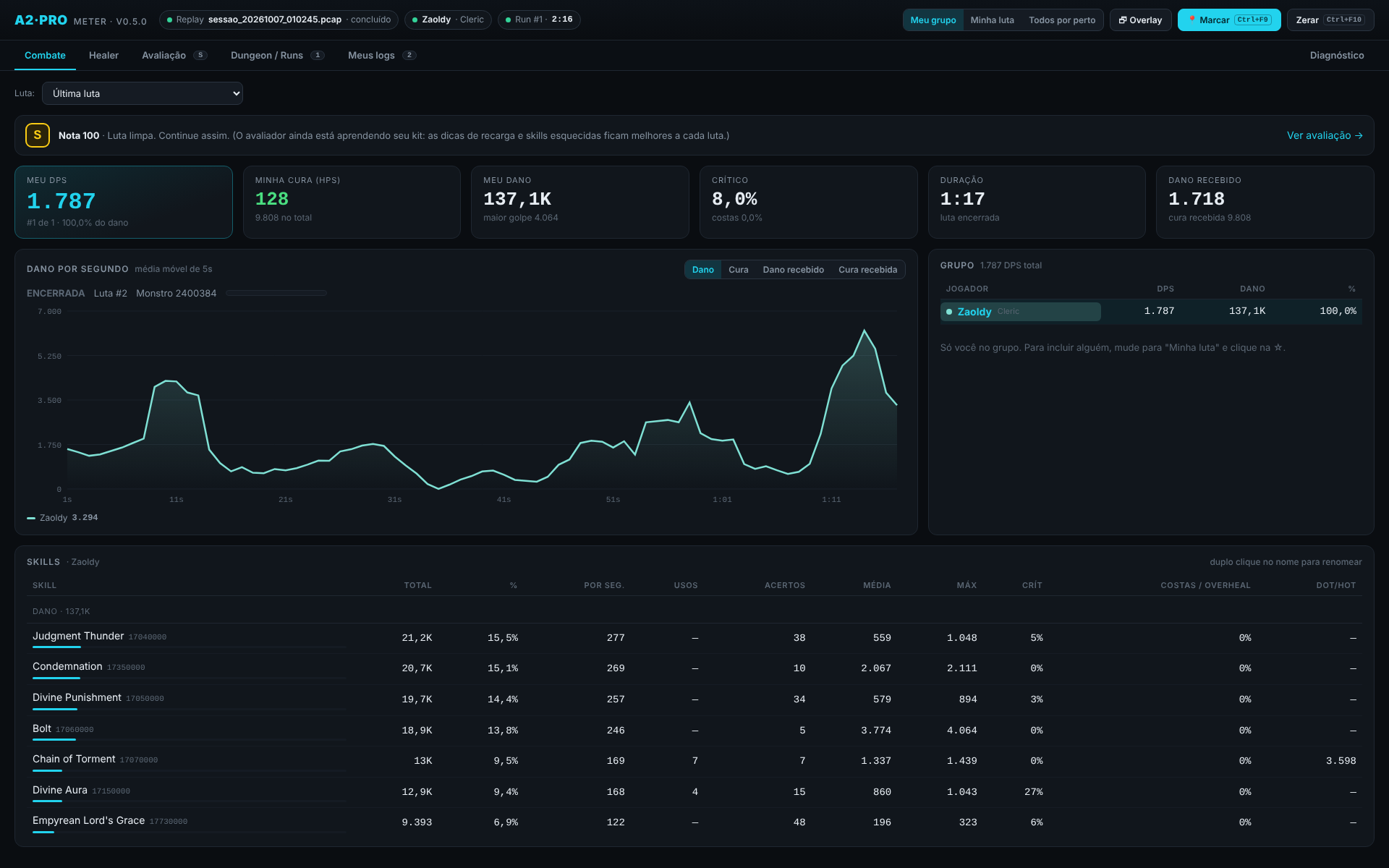Open the Luta dropdown selector
Screen dimensions: 1389x868
coord(143,93)
